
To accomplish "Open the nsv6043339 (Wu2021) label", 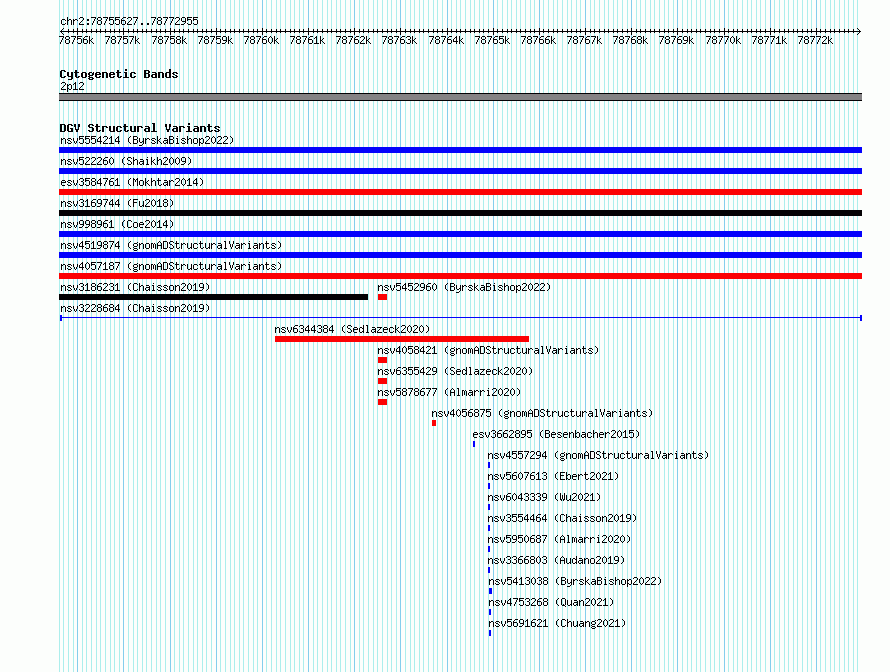I will coord(544,497).
